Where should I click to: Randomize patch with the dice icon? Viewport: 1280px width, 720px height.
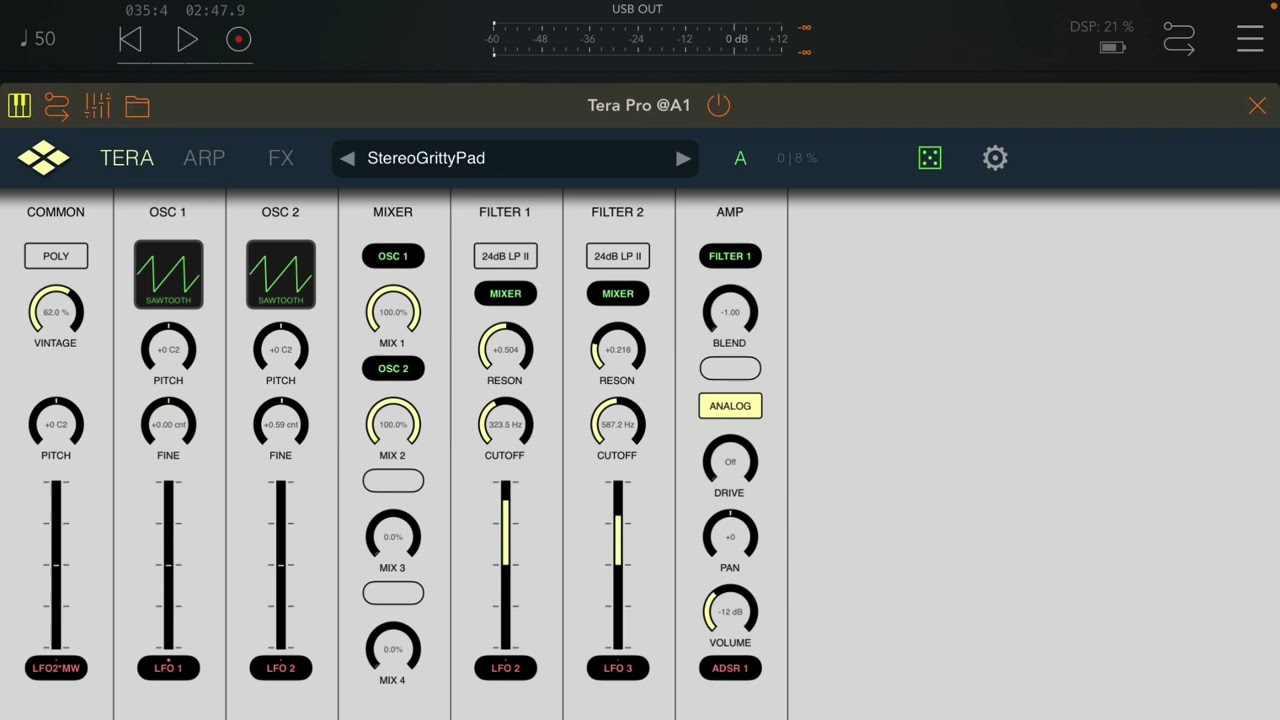[x=930, y=158]
